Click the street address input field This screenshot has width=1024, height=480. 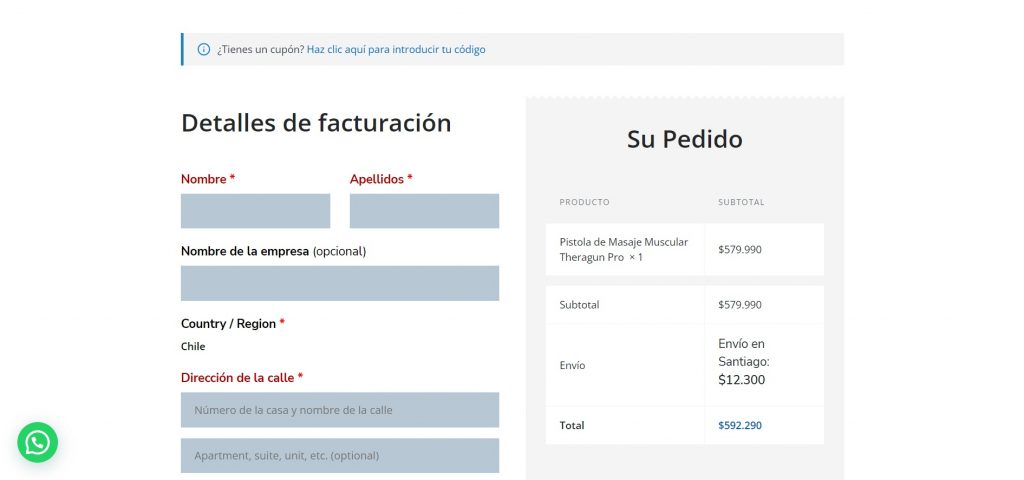click(340, 410)
